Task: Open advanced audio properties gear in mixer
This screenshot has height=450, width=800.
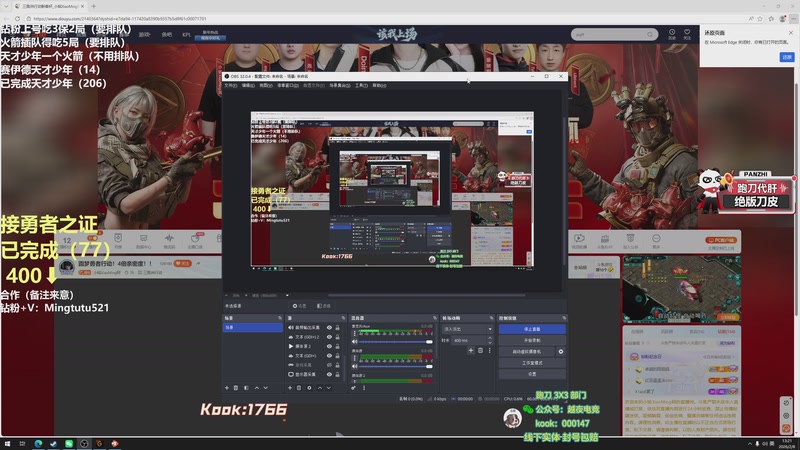Action: pyautogui.click(x=353, y=388)
